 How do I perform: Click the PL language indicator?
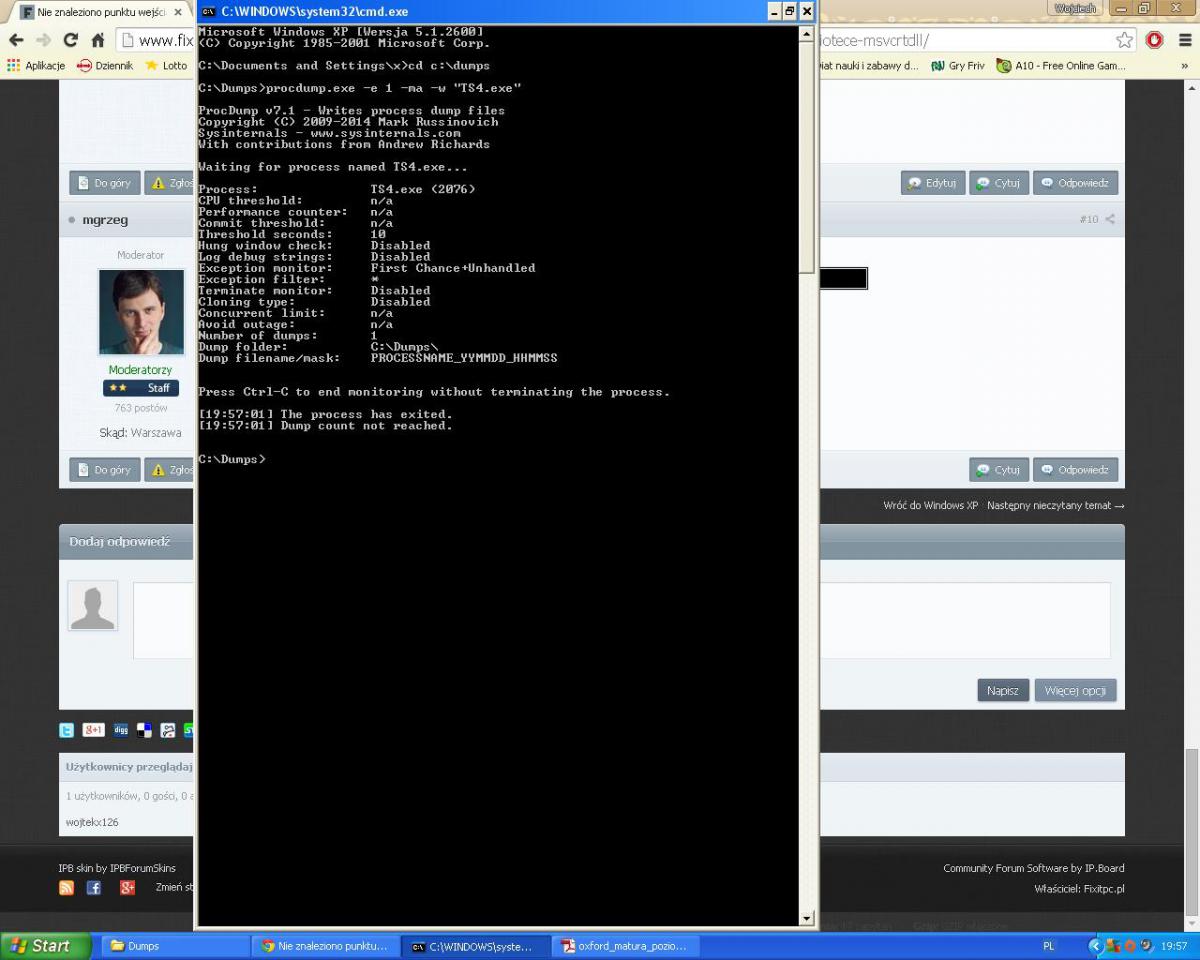1049,946
